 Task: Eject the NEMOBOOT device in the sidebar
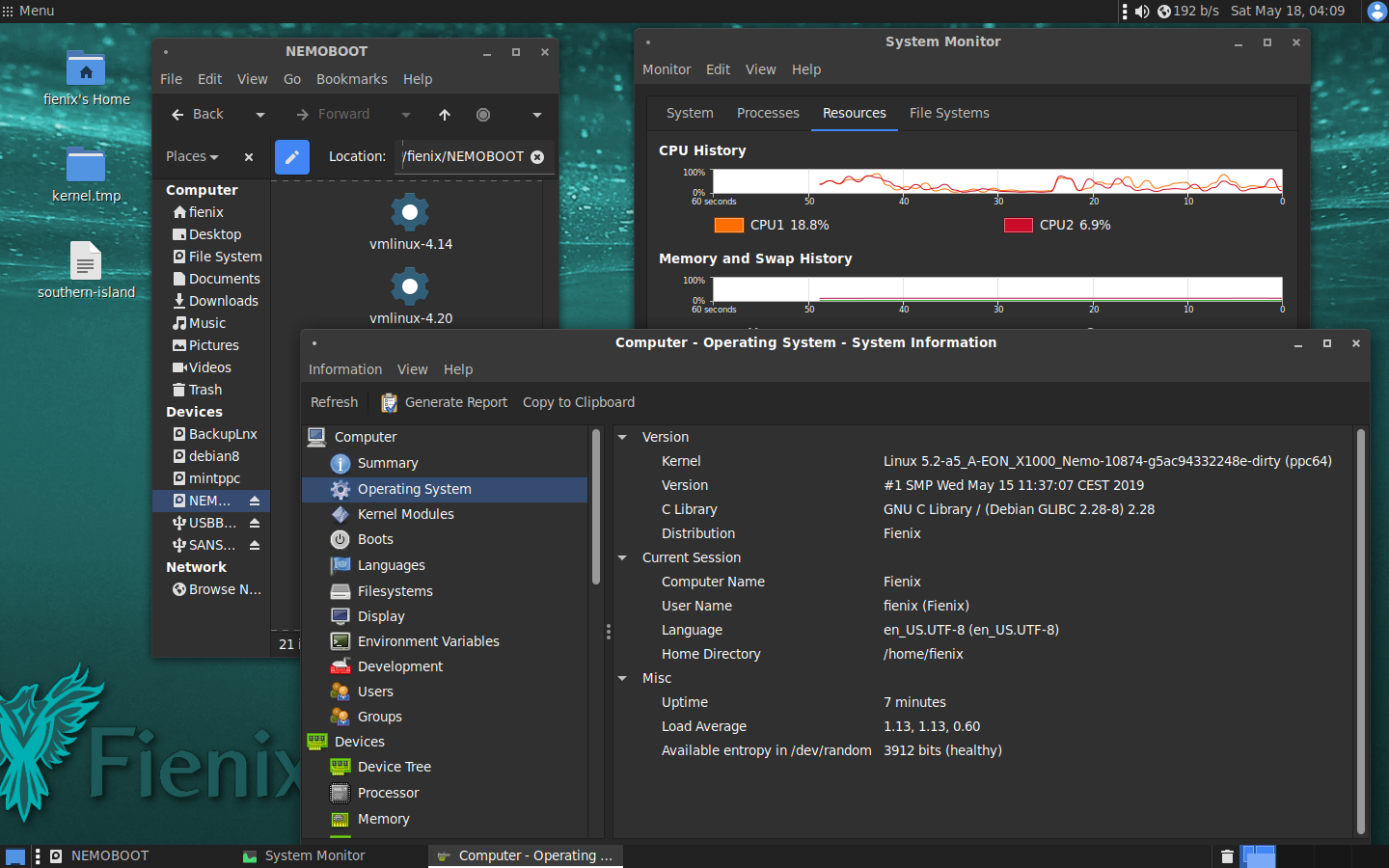(x=255, y=501)
